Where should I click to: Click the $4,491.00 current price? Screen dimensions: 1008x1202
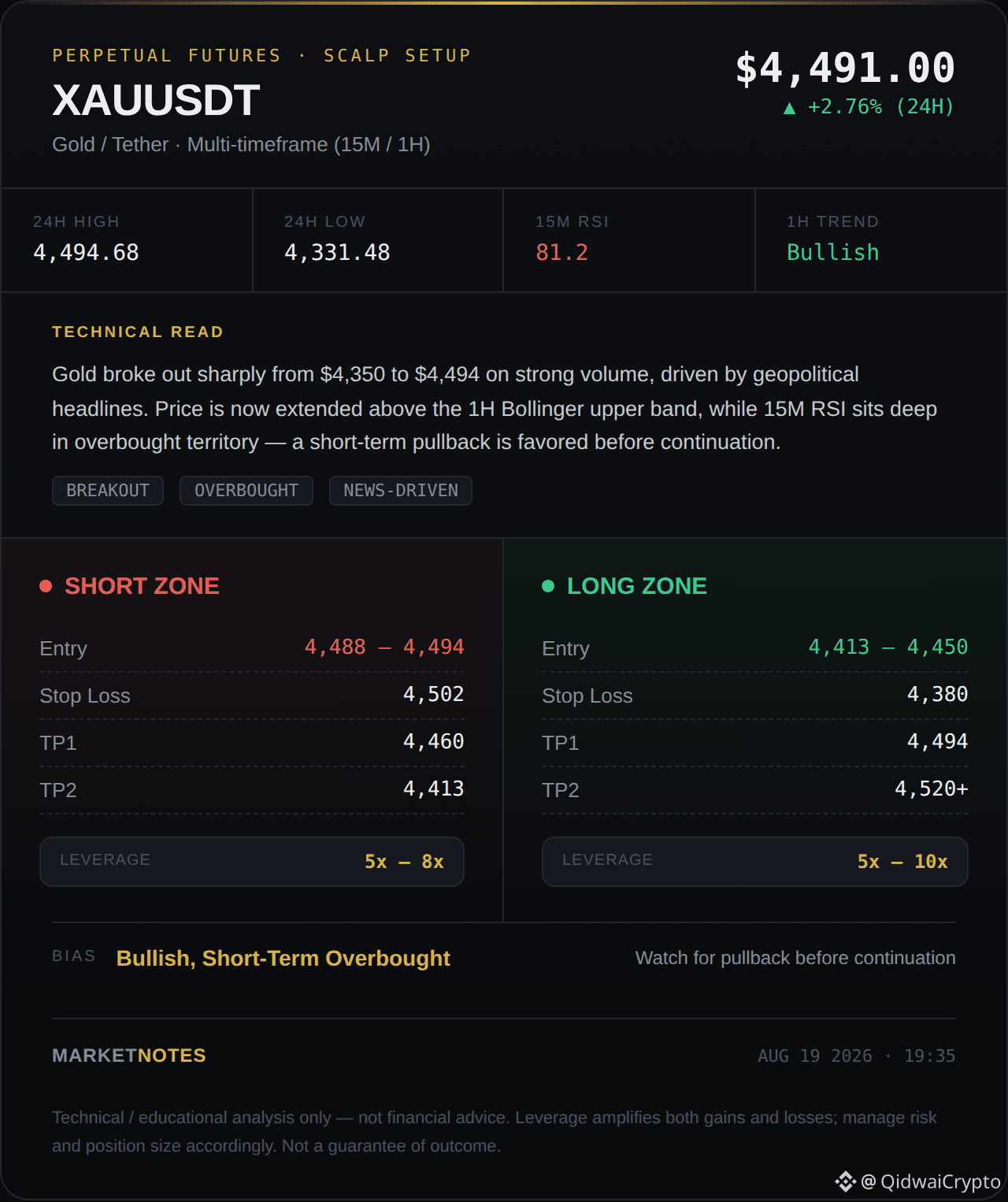pyautogui.click(x=845, y=68)
